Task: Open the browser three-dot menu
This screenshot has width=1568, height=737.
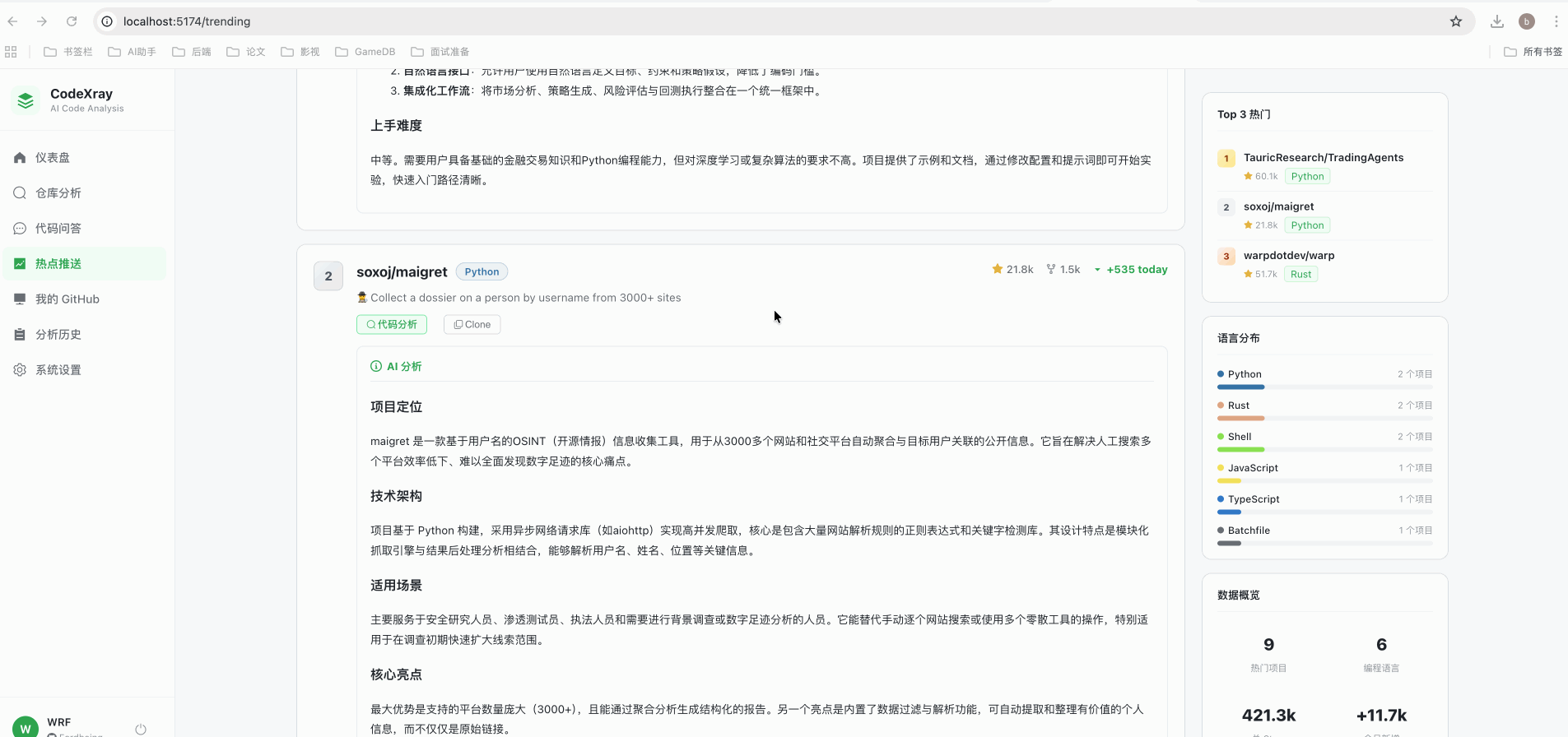Action: [1556, 21]
